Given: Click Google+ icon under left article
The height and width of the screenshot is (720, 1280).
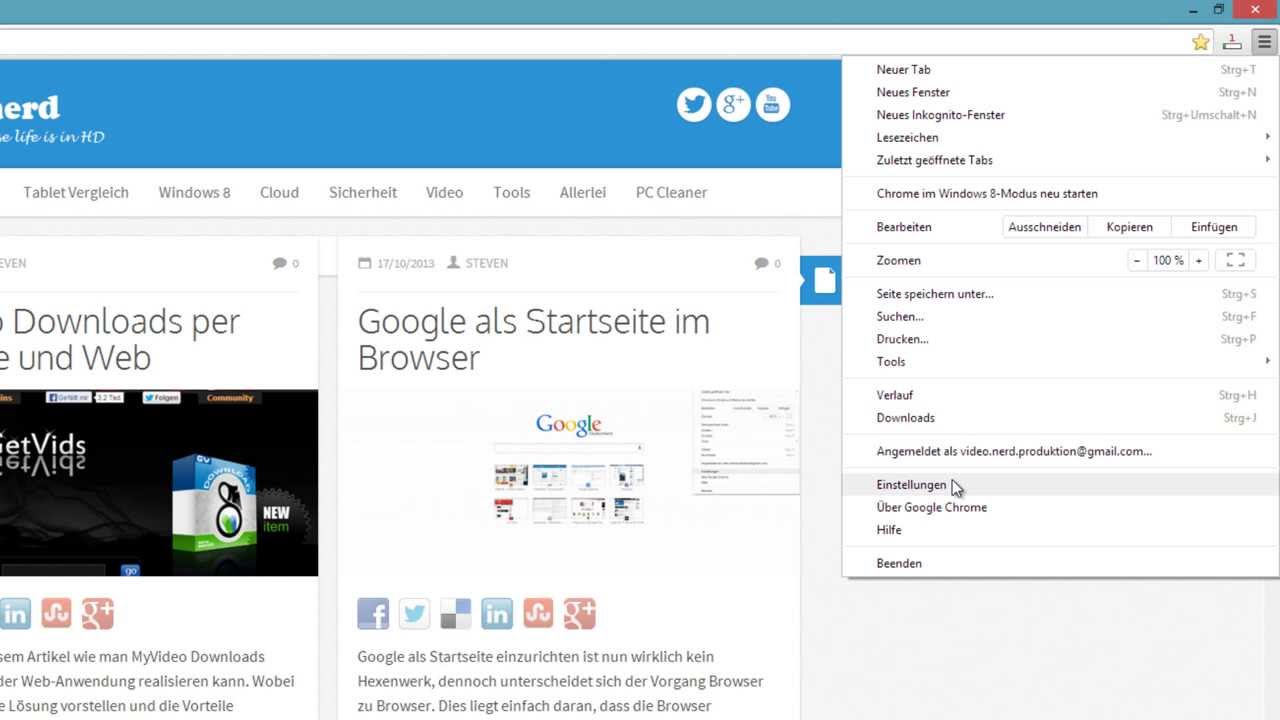Looking at the screenshot, I should click(x=97, y=613).
